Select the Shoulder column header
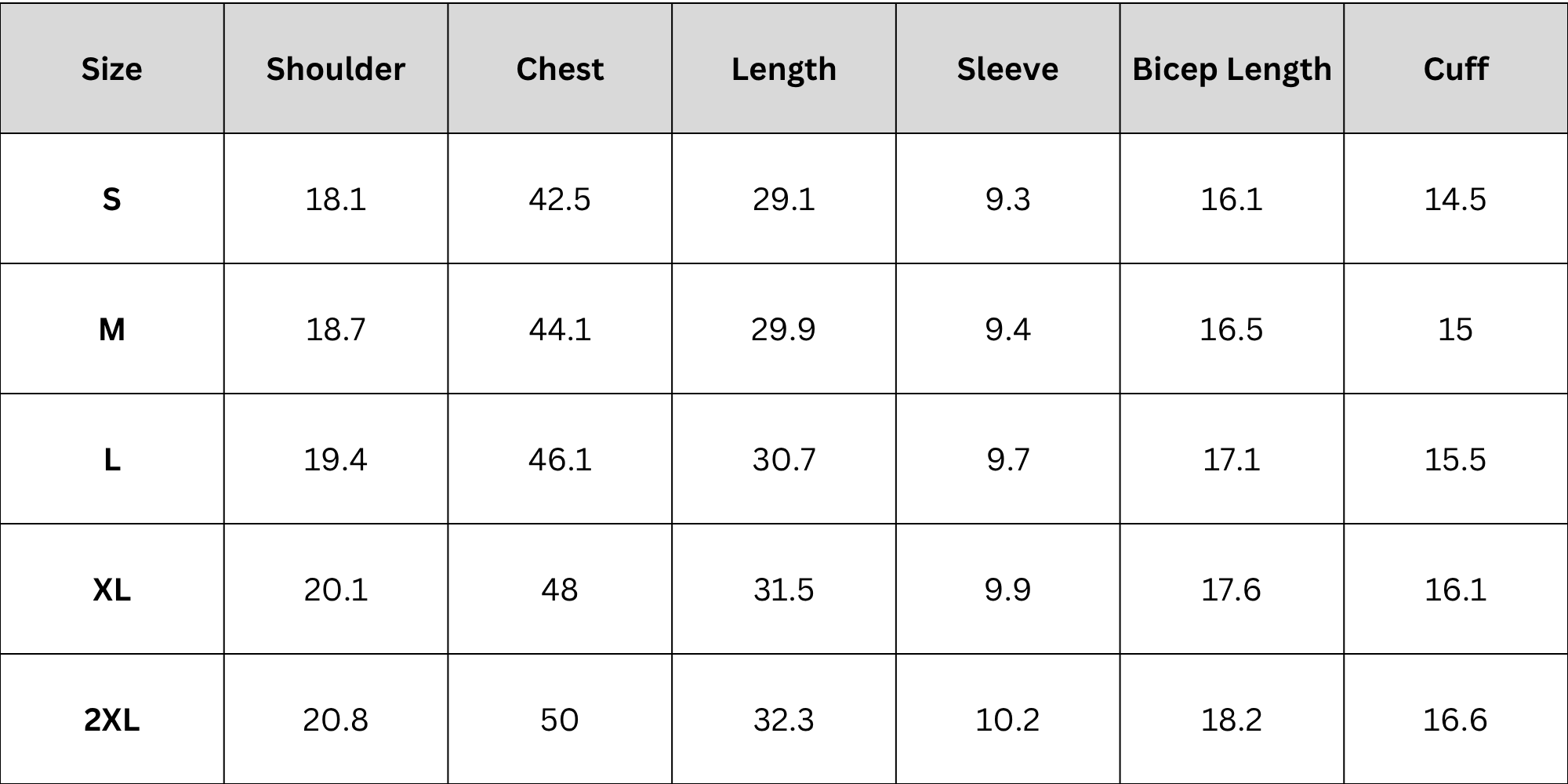 coord(336,69)
